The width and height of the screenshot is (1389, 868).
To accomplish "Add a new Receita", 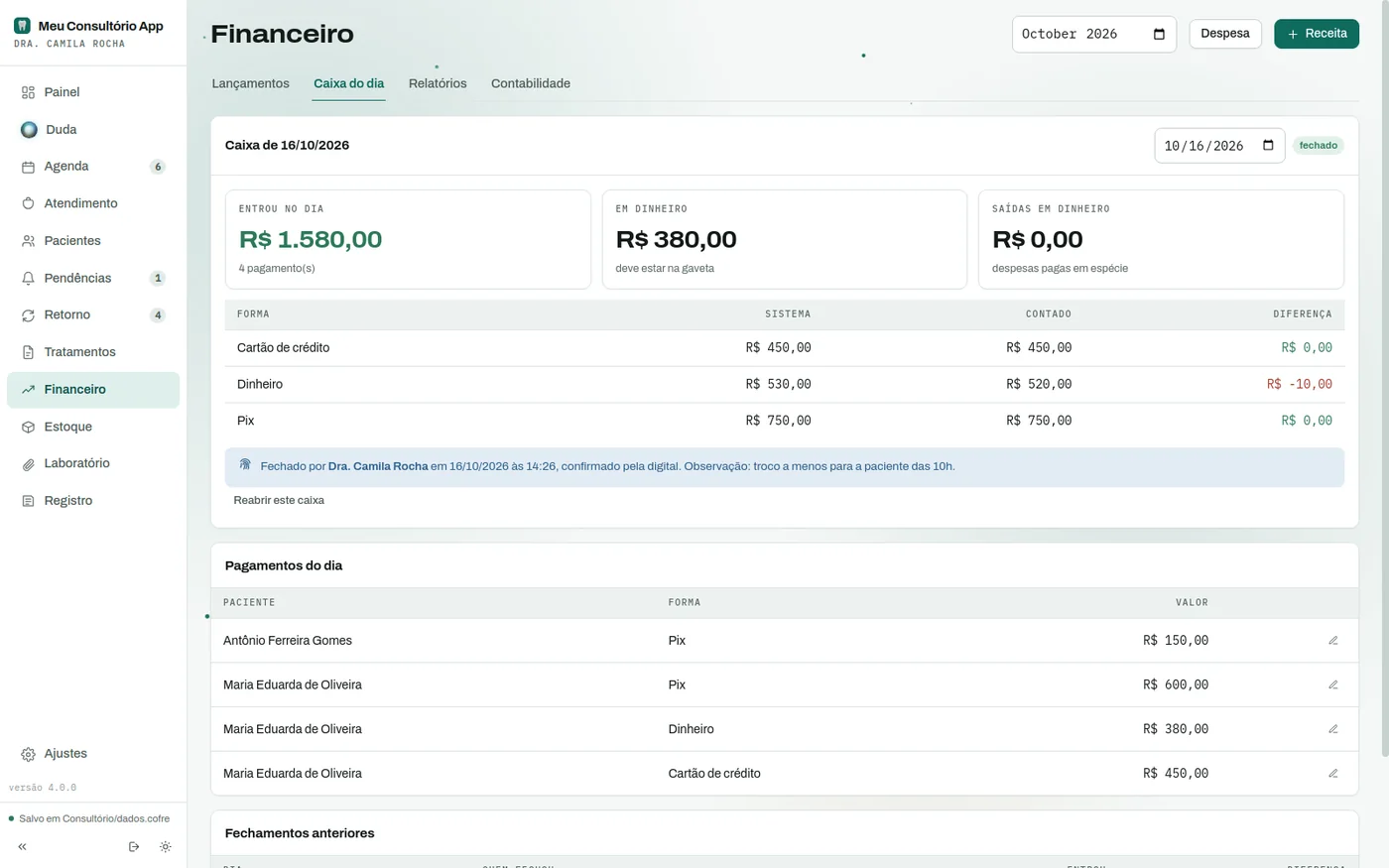I will (1317, 34).
